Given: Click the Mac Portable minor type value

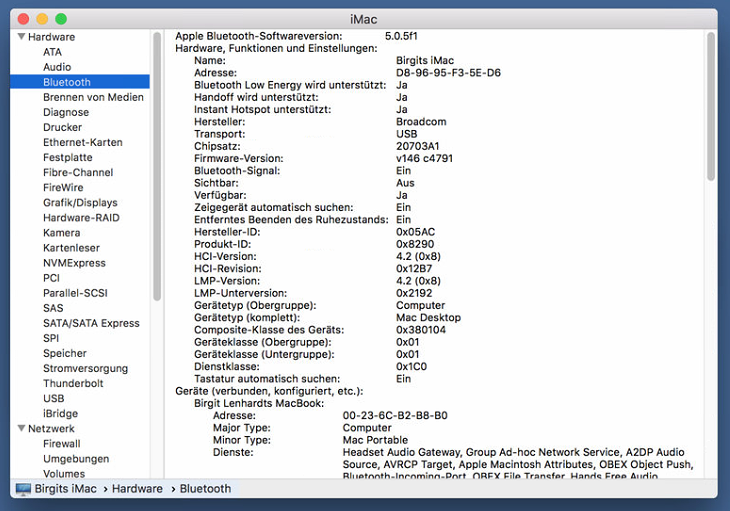Looking at the screenshot, I should (375, 440).
